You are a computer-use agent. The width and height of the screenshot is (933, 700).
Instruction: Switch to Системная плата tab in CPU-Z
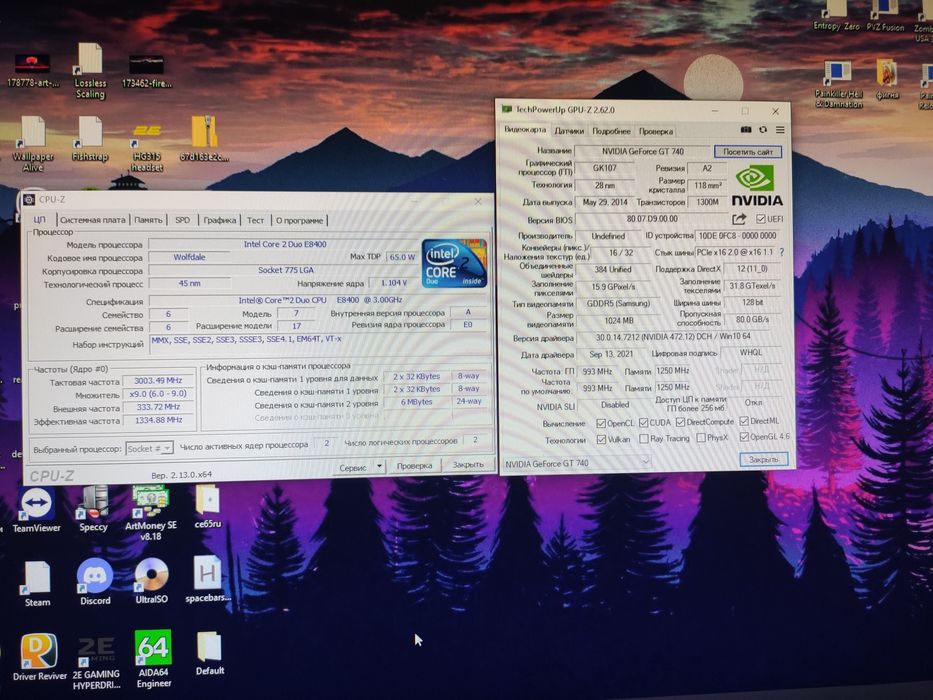point(93,220)
